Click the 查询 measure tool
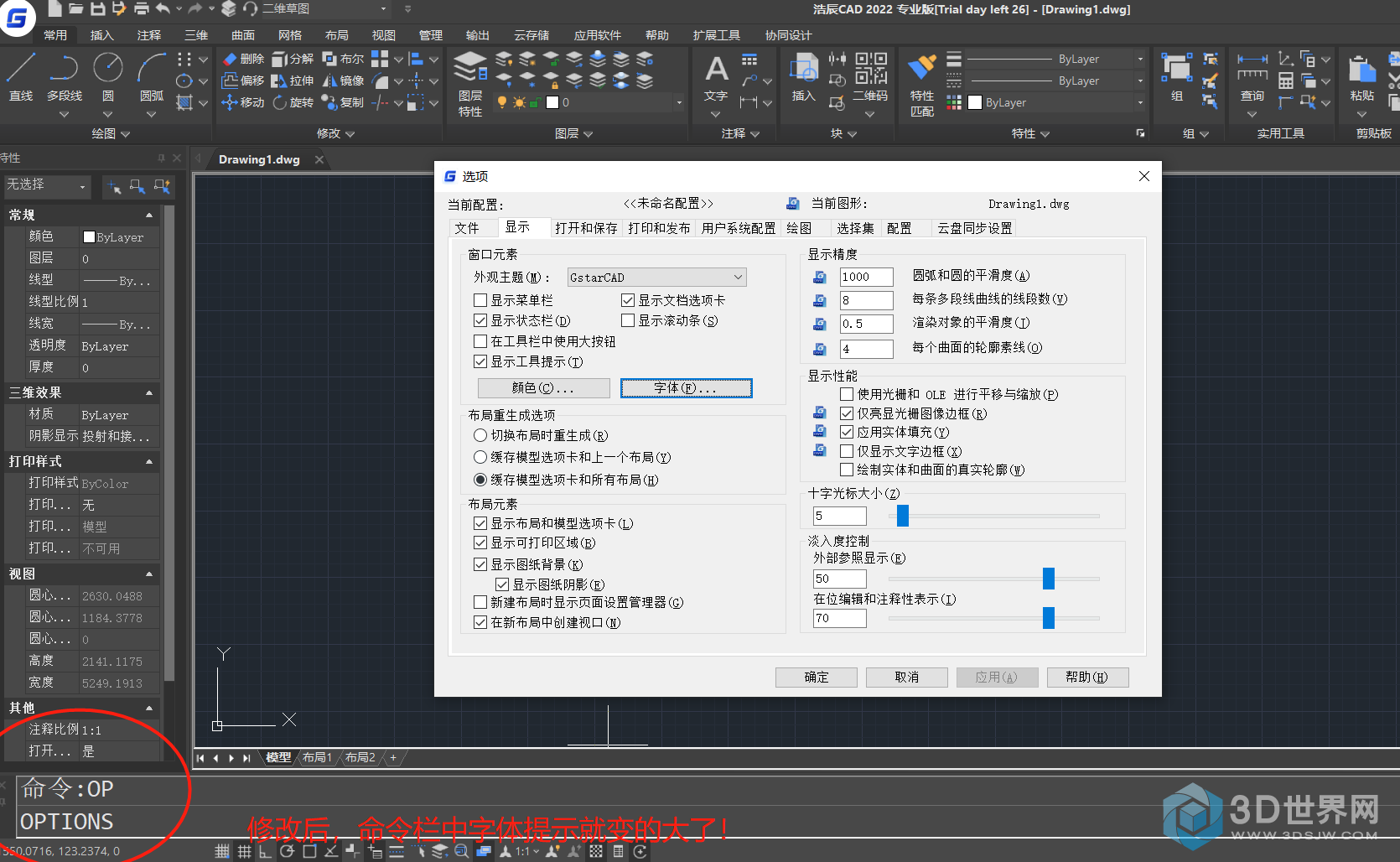 1252,77
